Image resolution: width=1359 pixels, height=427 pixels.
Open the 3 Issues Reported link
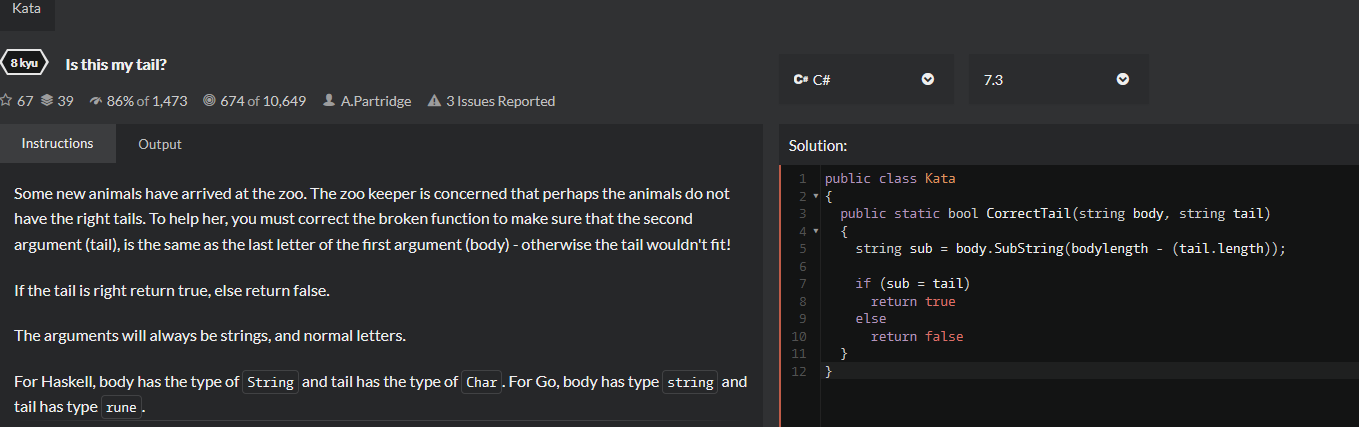tap(500, 101)
